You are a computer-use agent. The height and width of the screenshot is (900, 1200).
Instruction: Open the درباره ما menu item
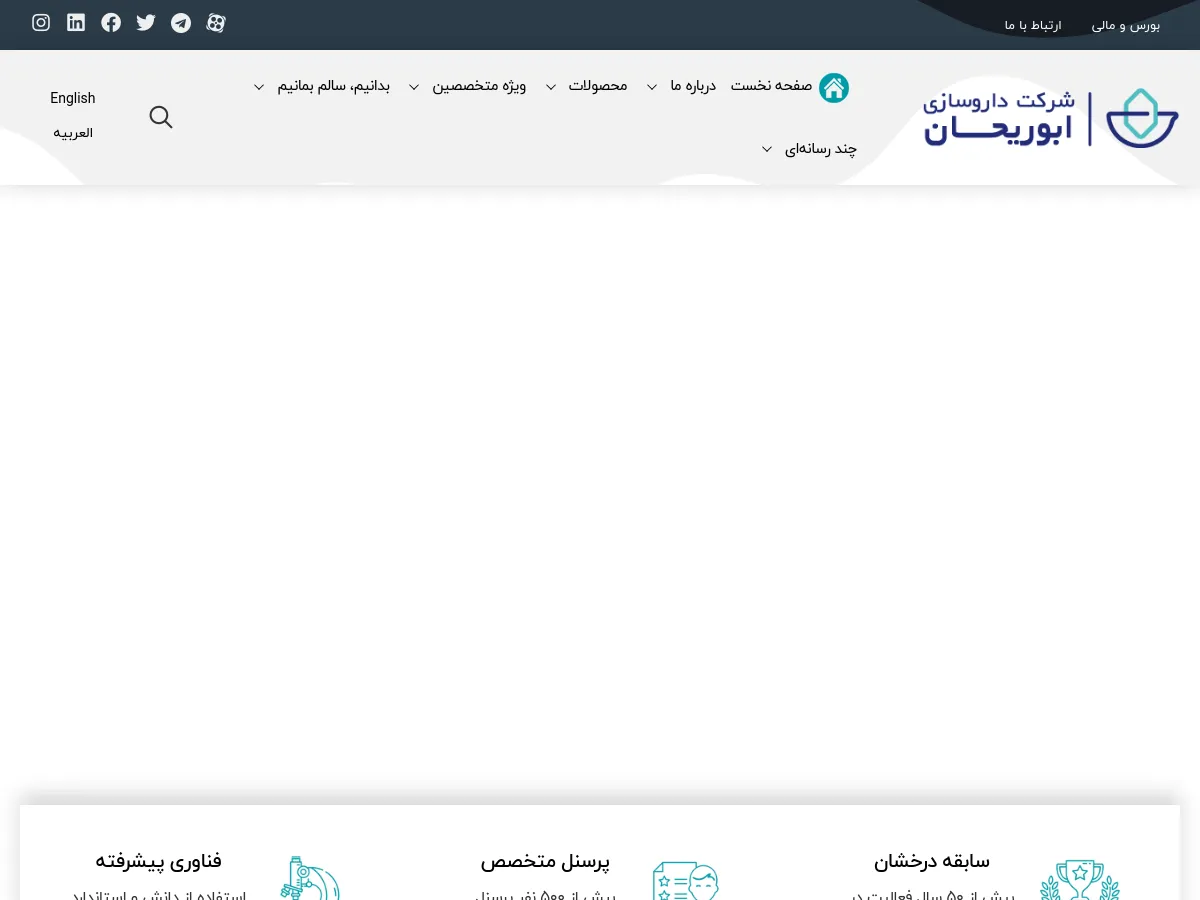coord(694,87)
